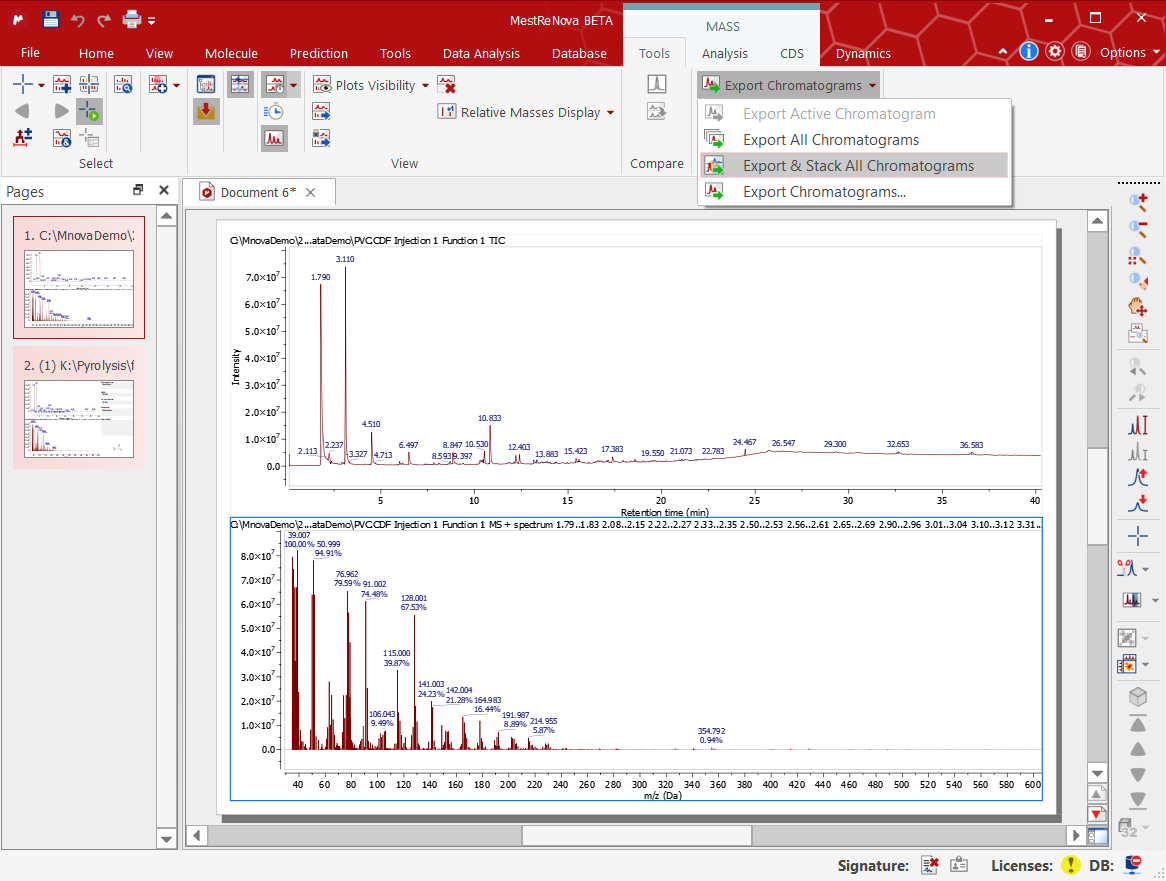Image resolution: width=1166 pixels, height=881 pixels.
Task: Click the Zoom Out magnifier on the right toolbar
Action: point(1137,228)
